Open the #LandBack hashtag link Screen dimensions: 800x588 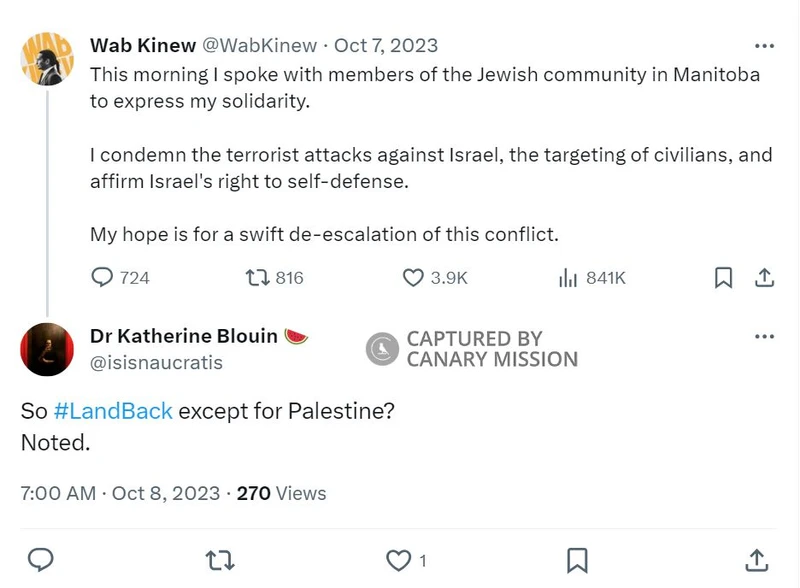click(x=112, y=411)
